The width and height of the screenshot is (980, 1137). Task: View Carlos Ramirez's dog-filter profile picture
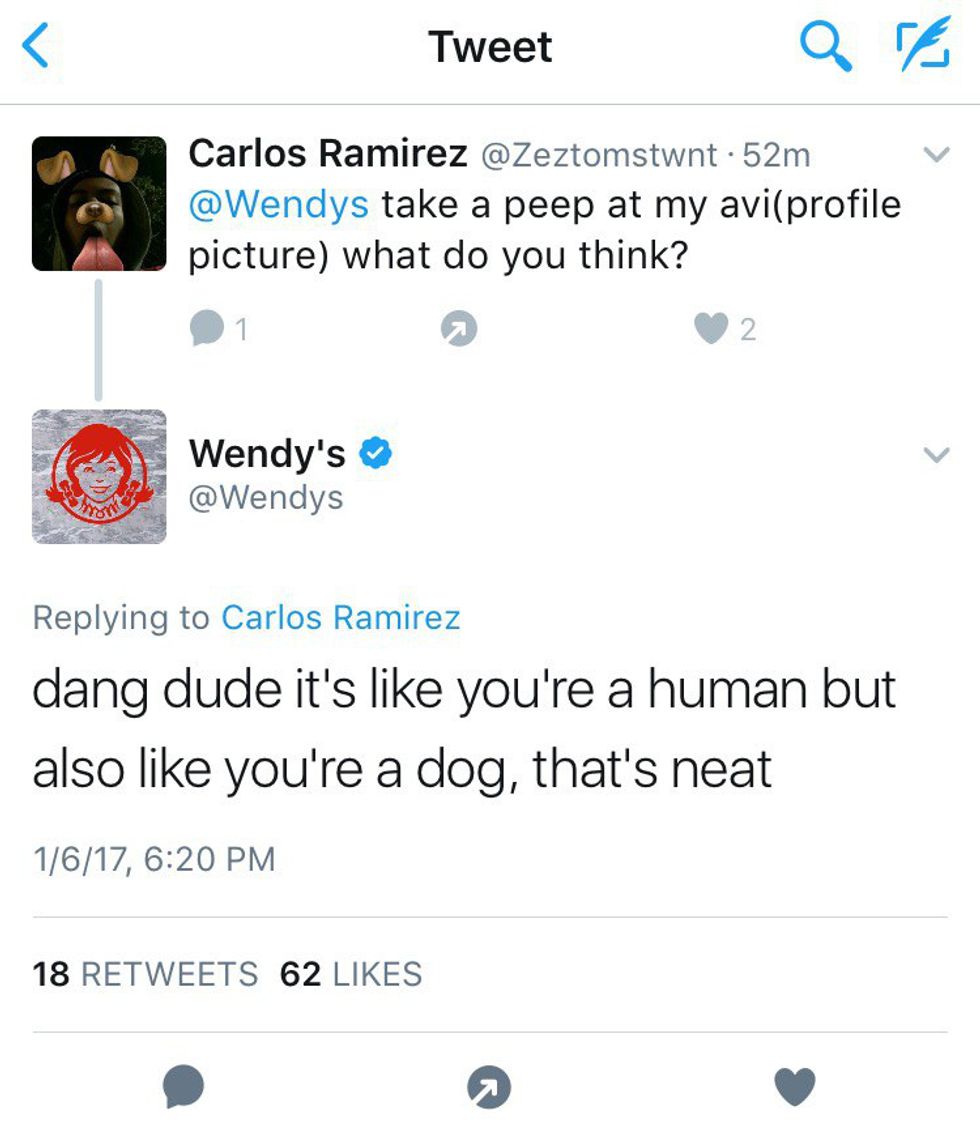tap(99, 204)
